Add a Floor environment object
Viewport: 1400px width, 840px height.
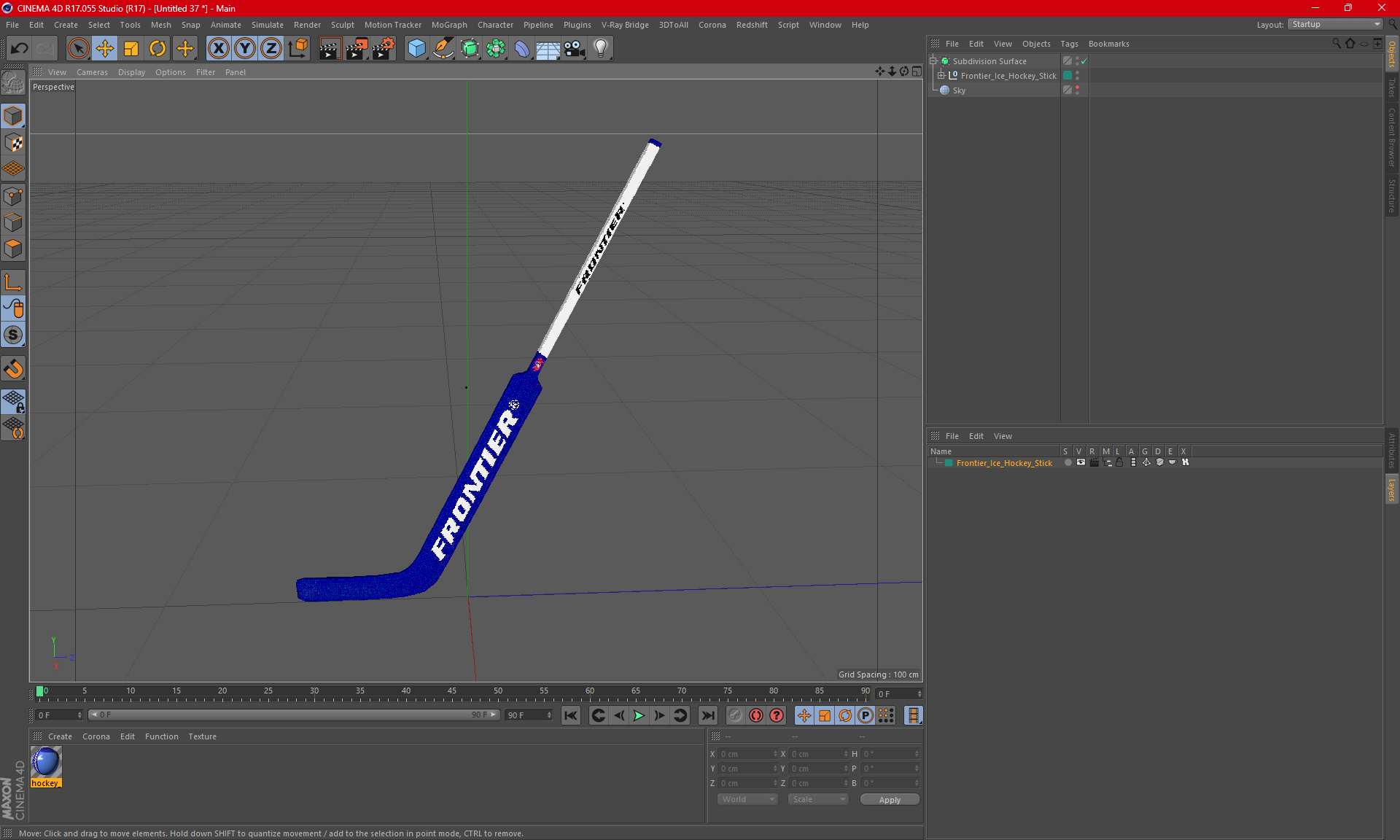click(548, 49)
